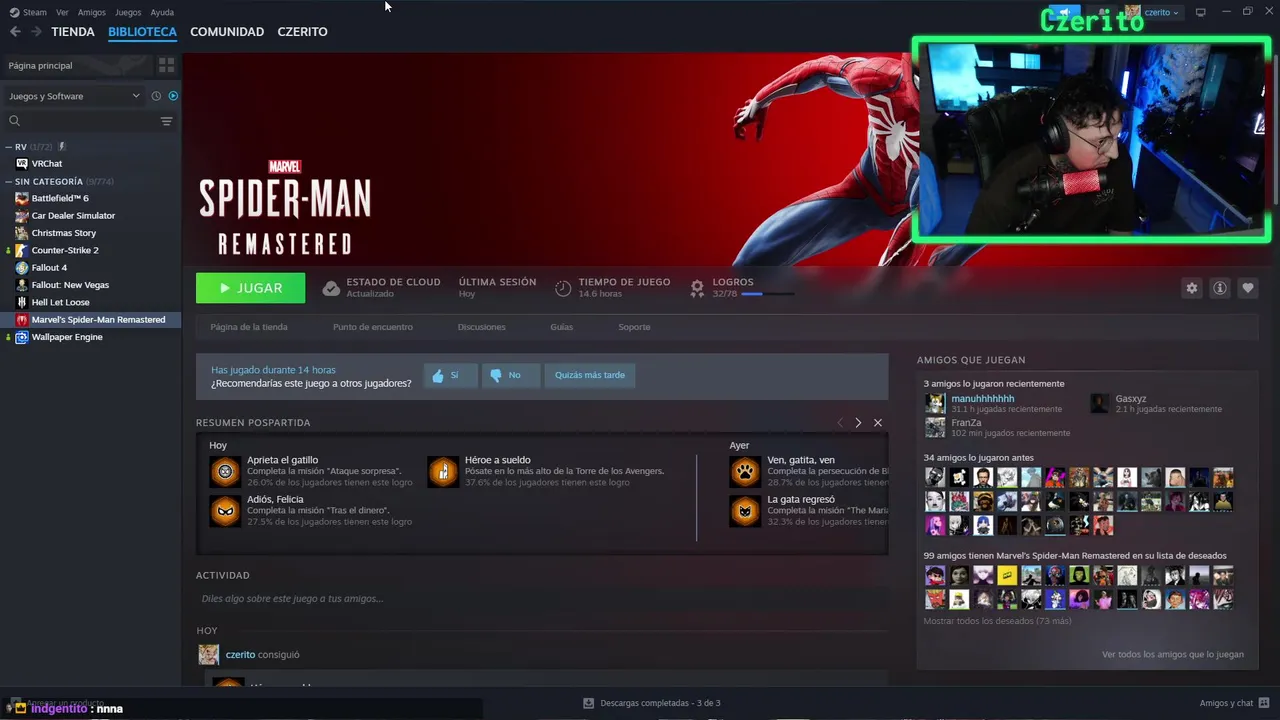Open Página de la tienda link
The height and width of the screenshot is (720, 1280).
click(x=249, y=327)
